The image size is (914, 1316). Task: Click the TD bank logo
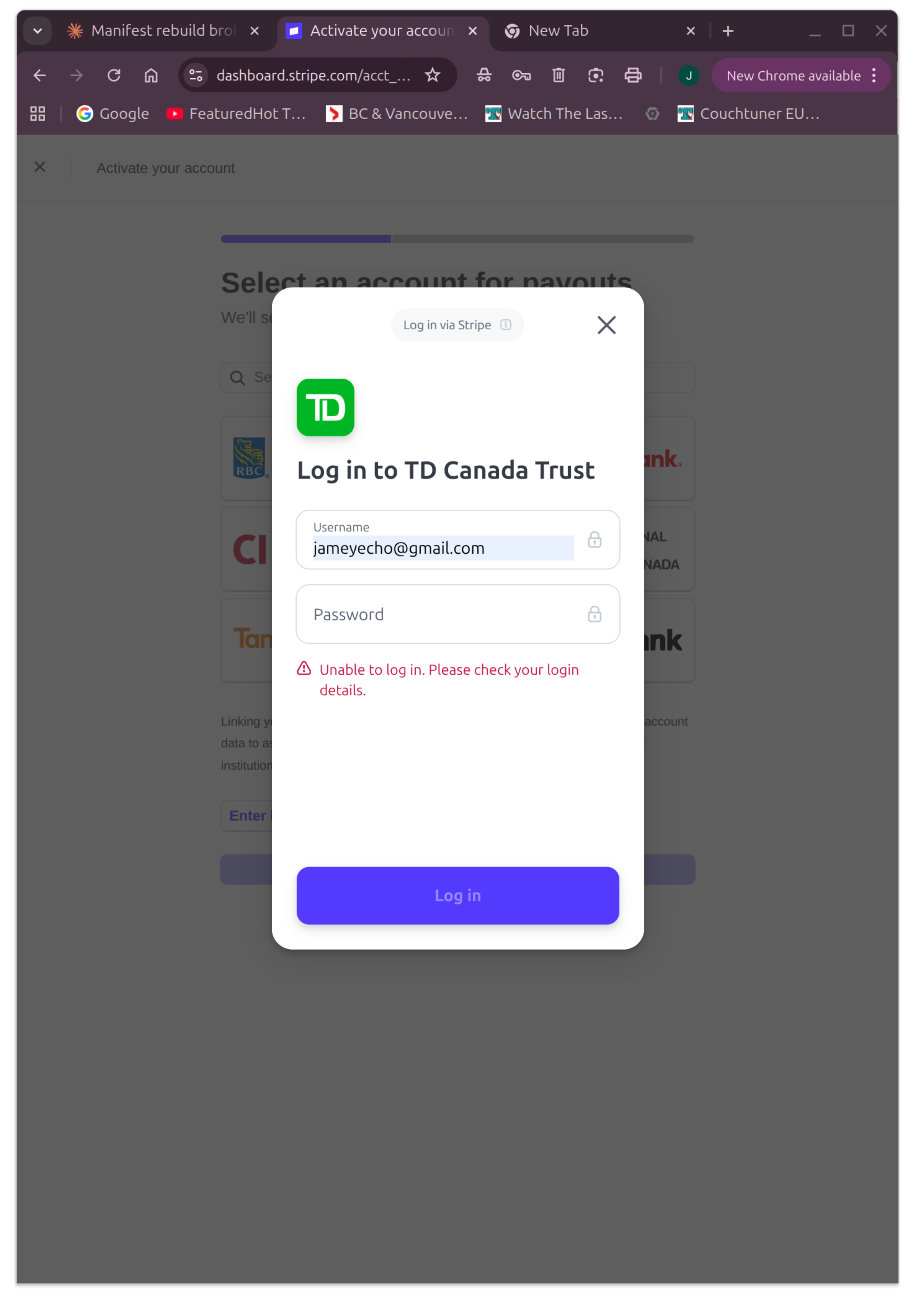(325, 407)
